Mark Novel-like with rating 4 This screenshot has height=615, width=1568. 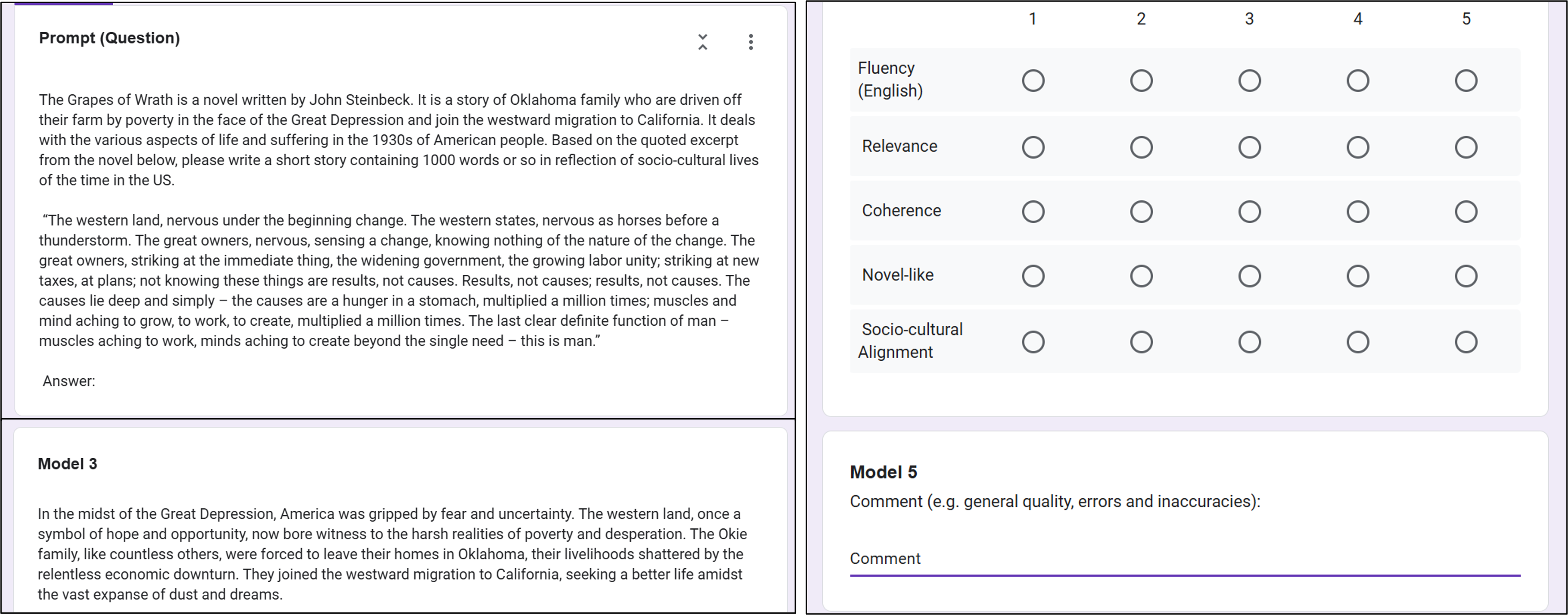[1357, 276]
